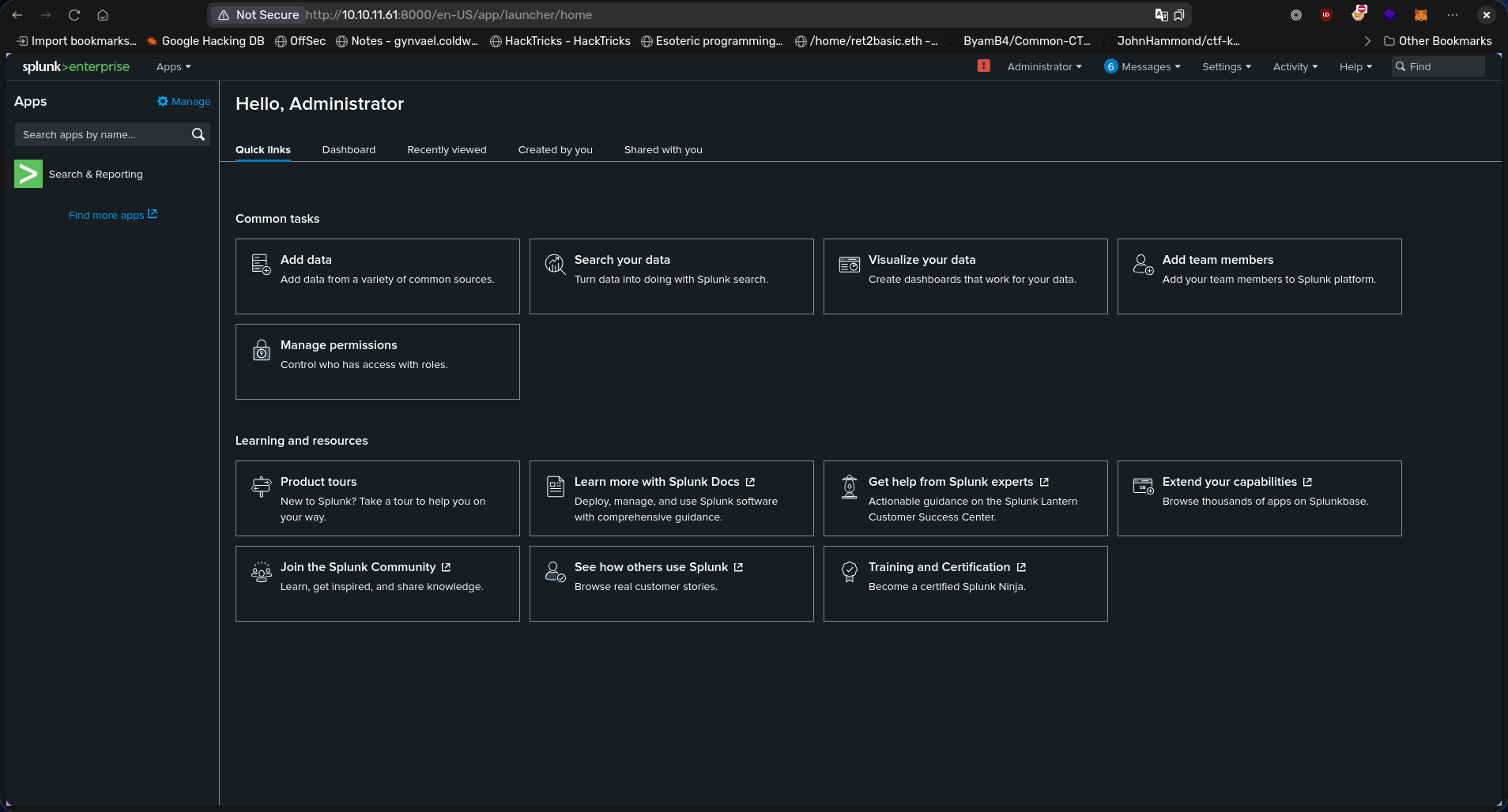
Task: Click the browser reload icon
Action: click(74, 15)
